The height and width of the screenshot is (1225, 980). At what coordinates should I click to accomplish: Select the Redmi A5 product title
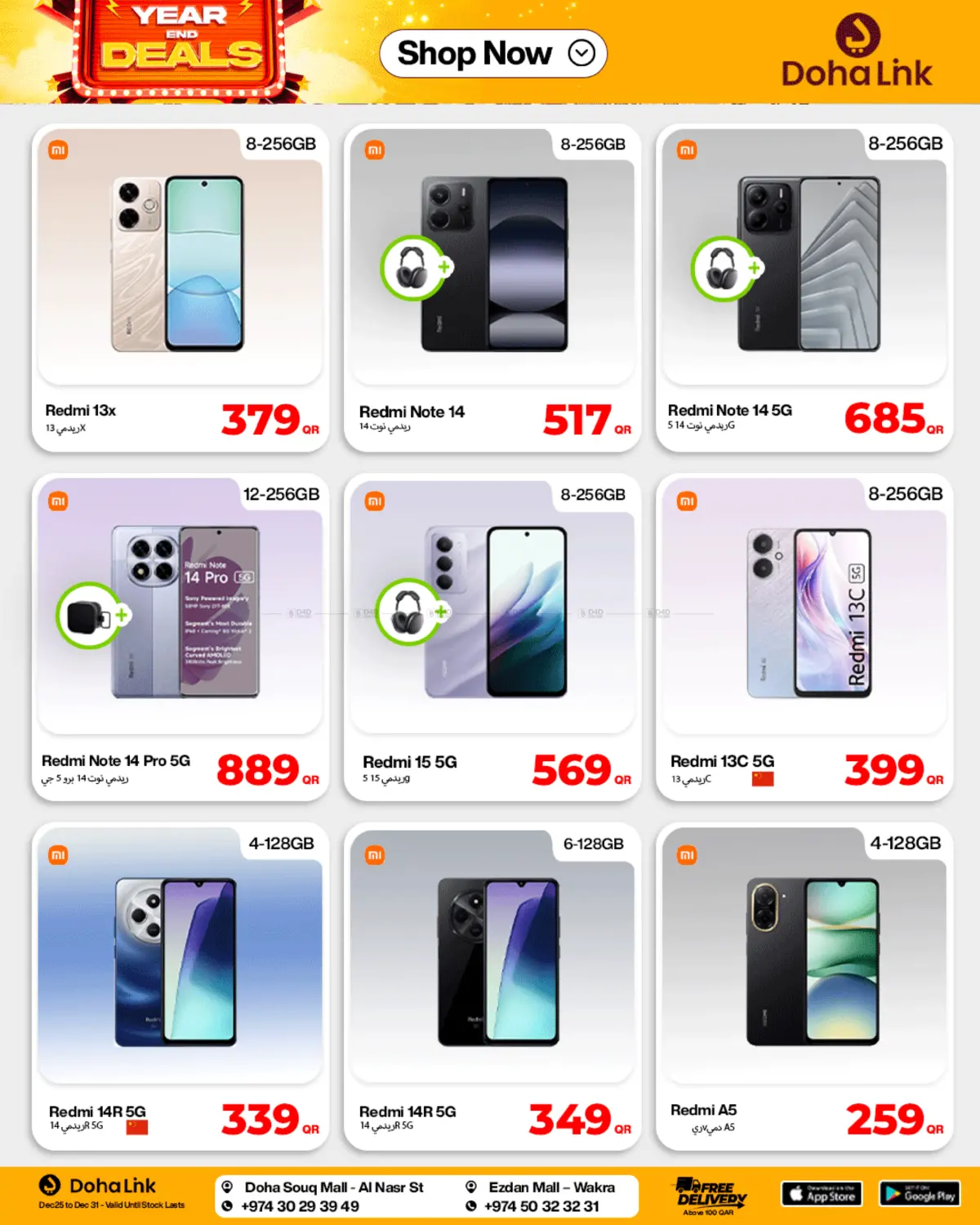(703, 1110)
